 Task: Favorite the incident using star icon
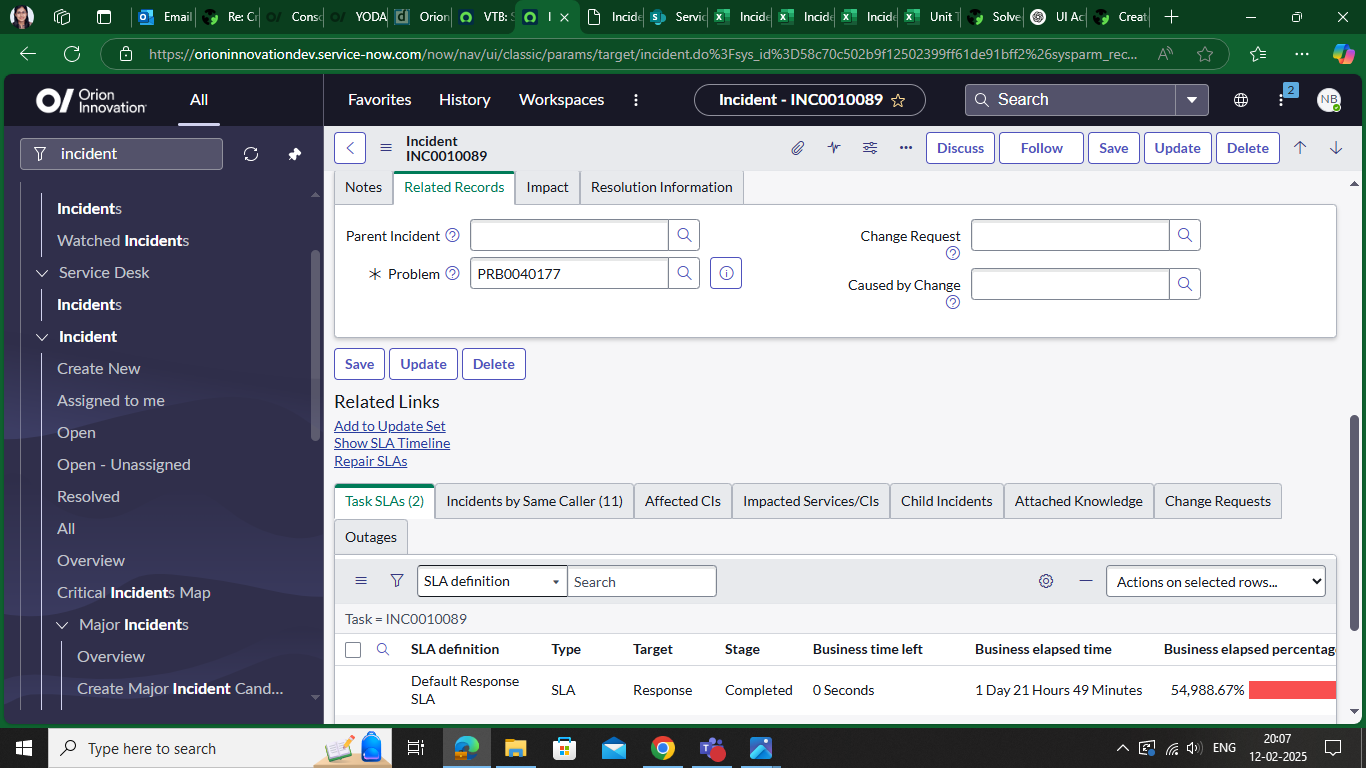click(x=898, y=100)
